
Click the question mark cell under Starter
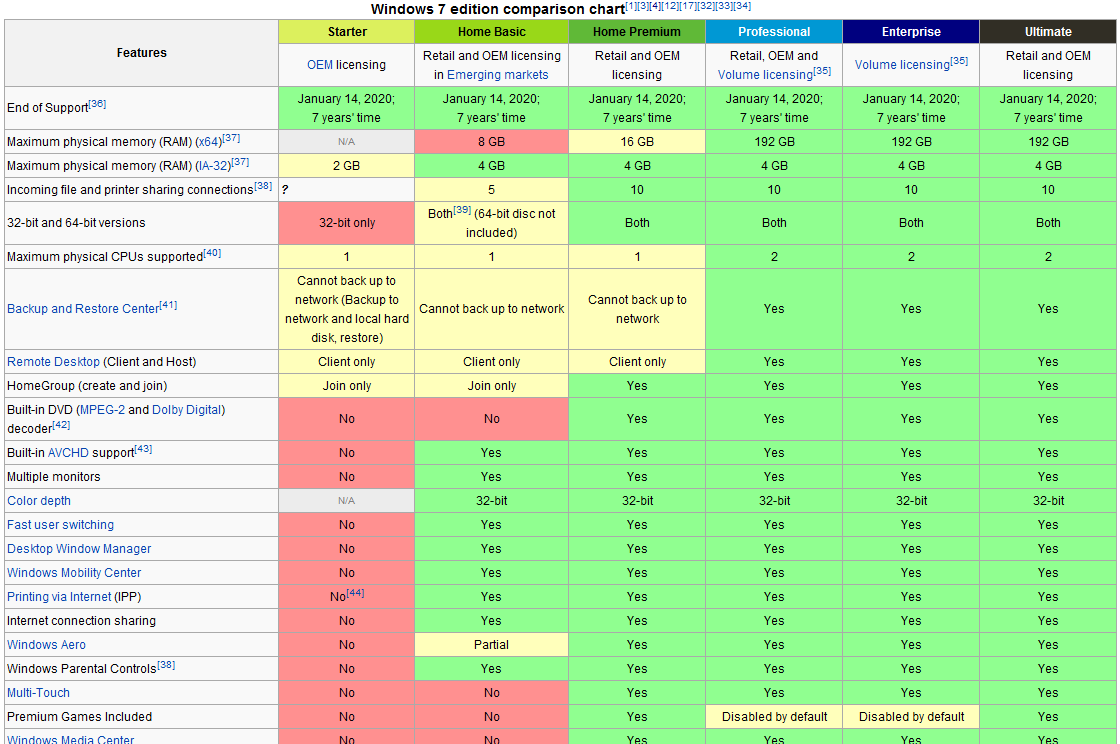pyautogui.click(x=346, y=190)
